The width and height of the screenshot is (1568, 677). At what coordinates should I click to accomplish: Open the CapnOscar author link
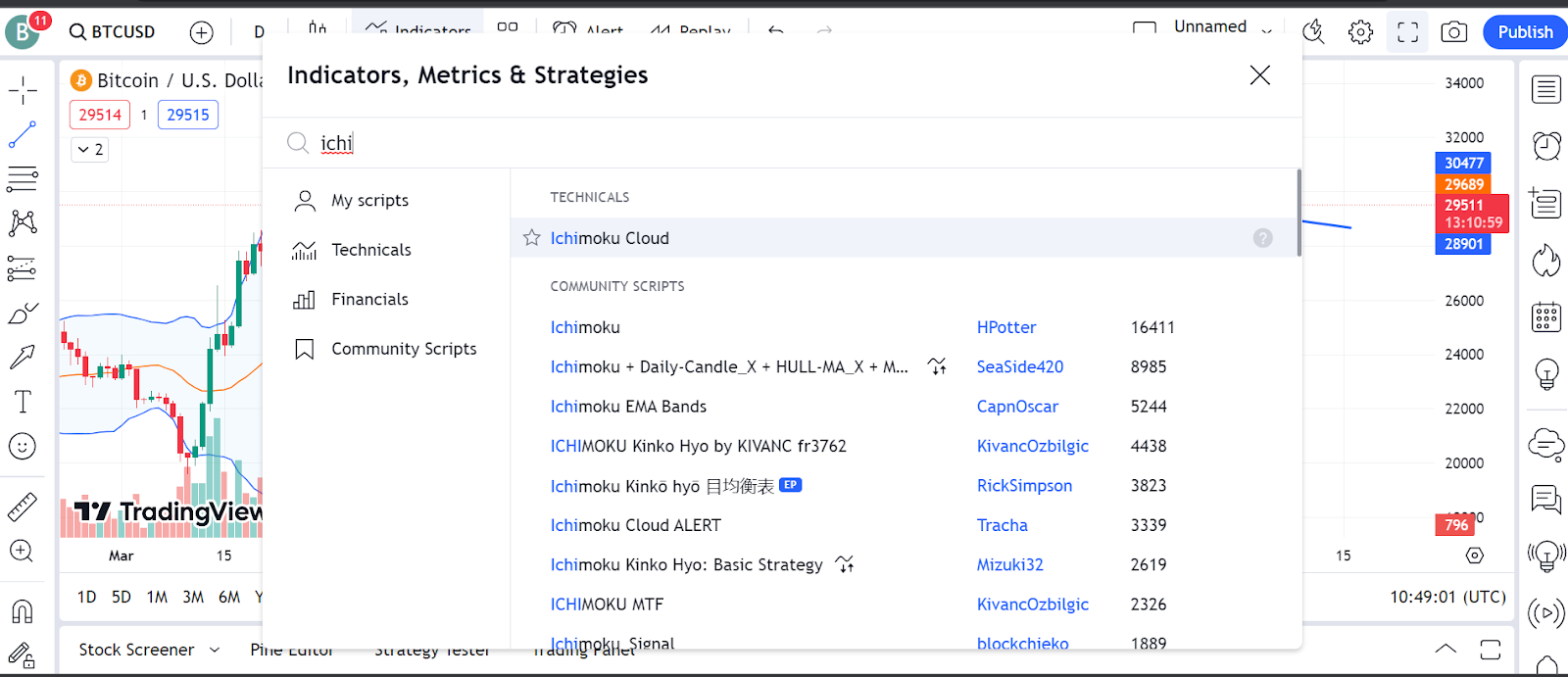point(1017,407)
